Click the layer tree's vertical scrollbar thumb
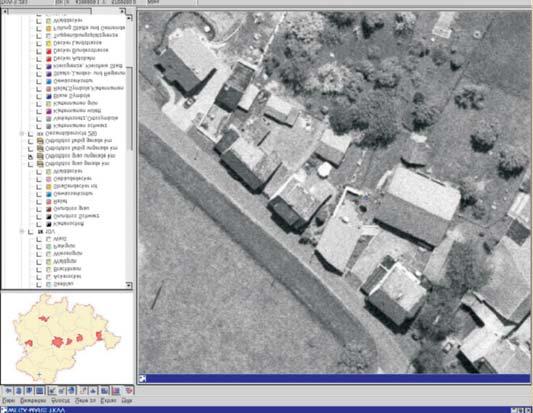The height and width of the screenshot is (413, 533). 130,109
